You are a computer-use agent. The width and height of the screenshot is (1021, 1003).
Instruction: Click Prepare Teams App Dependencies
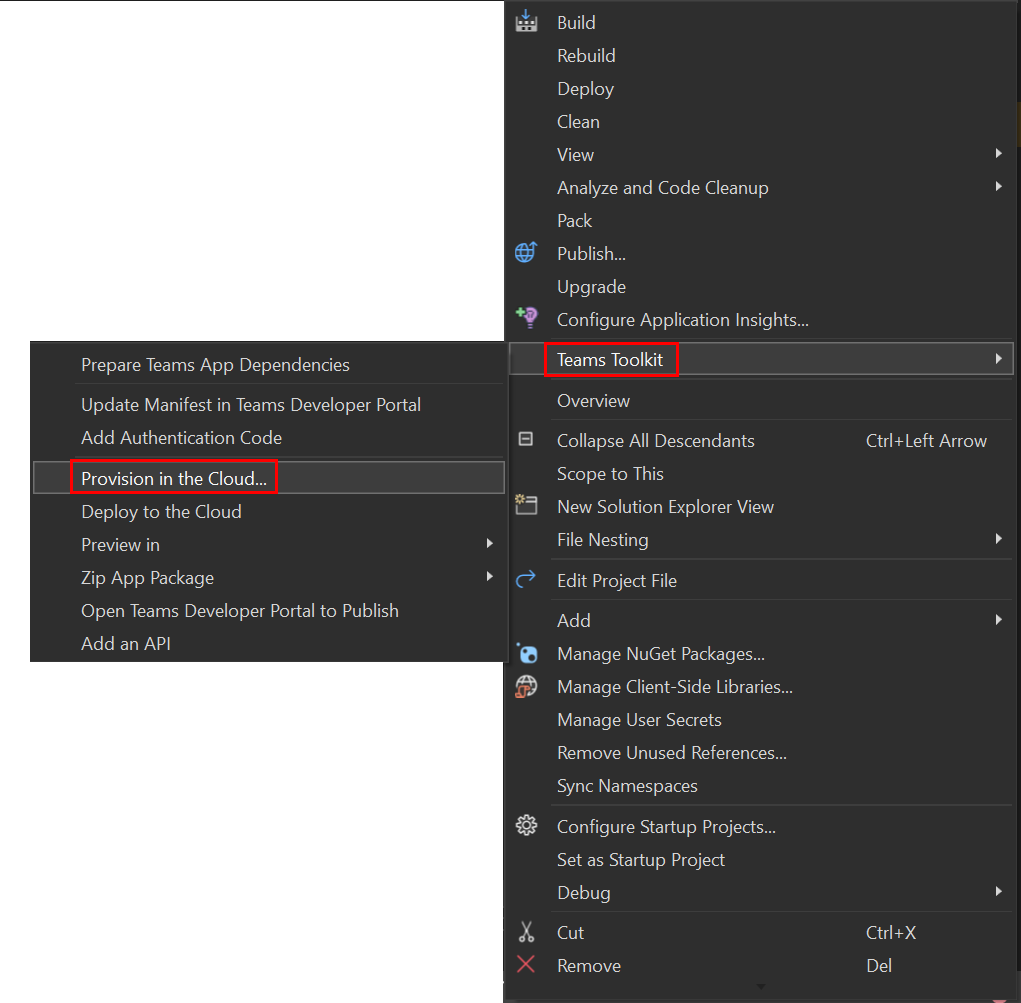214,364
